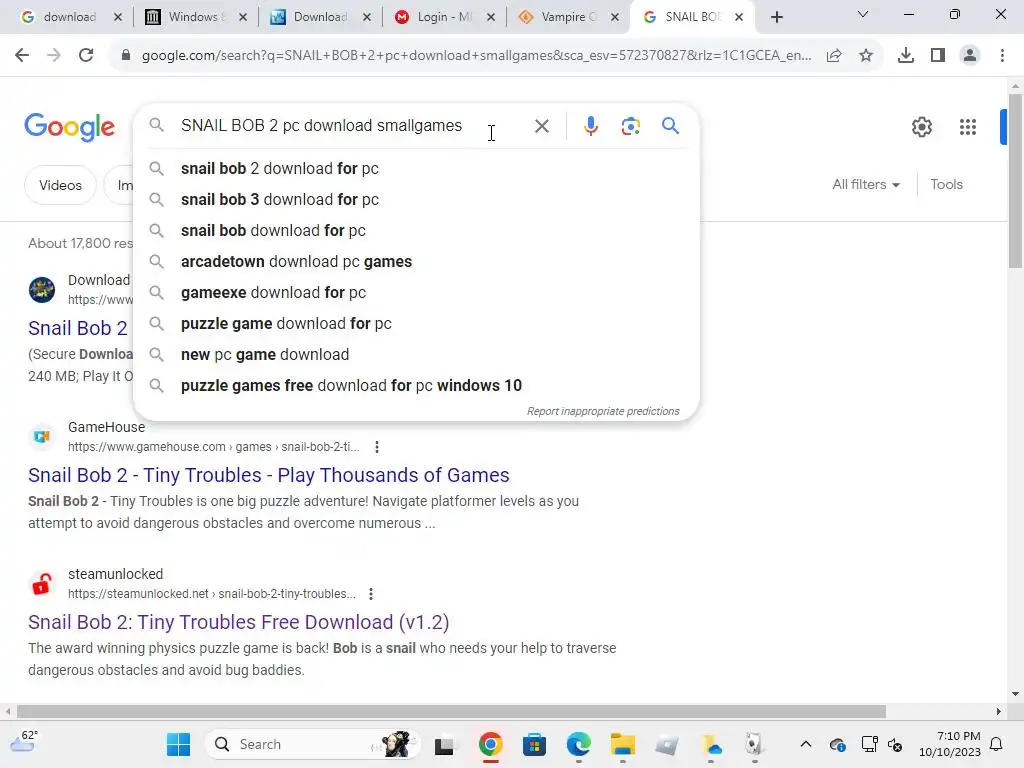Open Snail Bob 2: Tiny Troubles Free Download result
This screenshot has width=1024, height=768.
[x=238, y=622]
